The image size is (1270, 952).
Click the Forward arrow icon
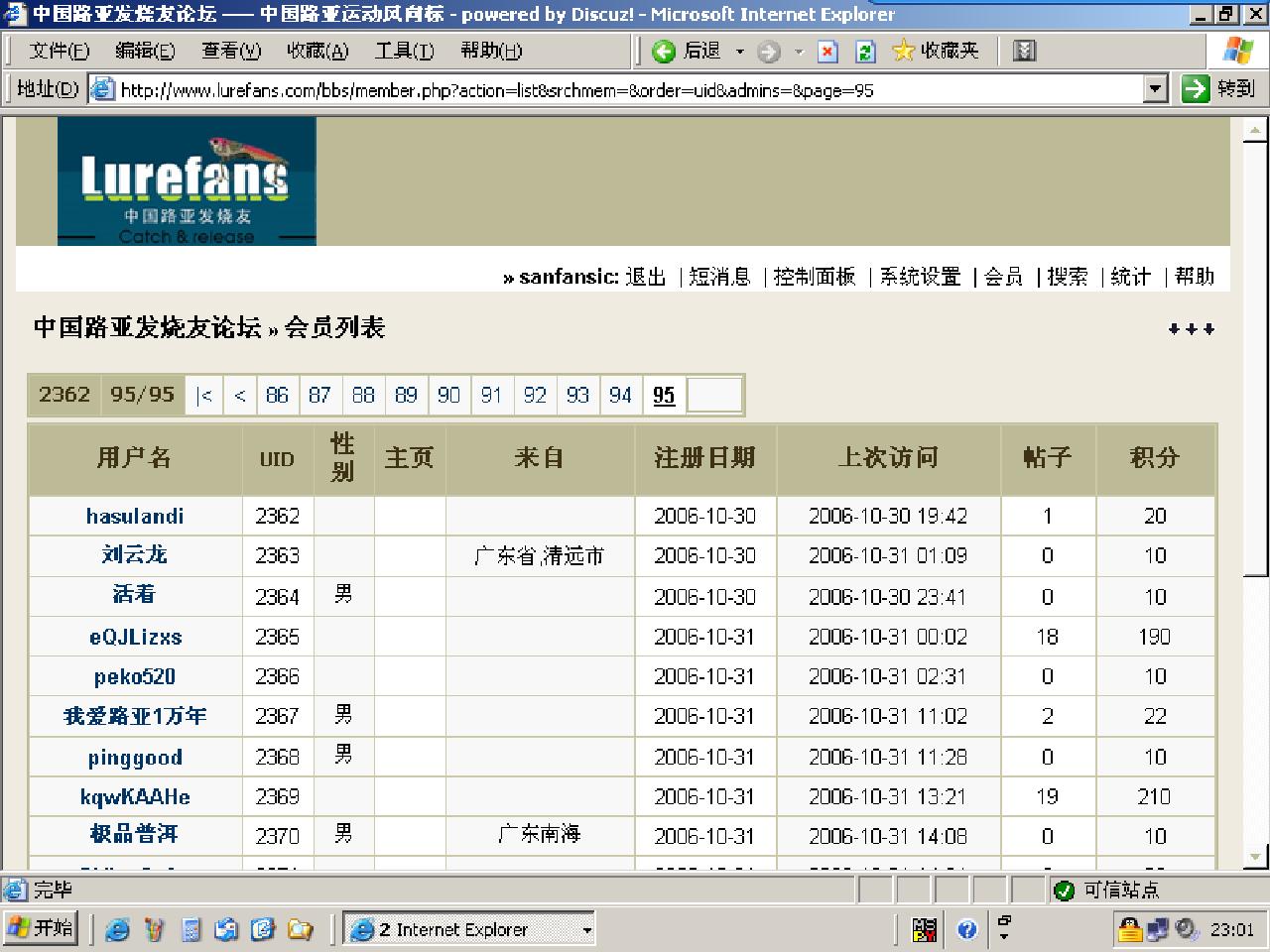(x=768, y=52)
